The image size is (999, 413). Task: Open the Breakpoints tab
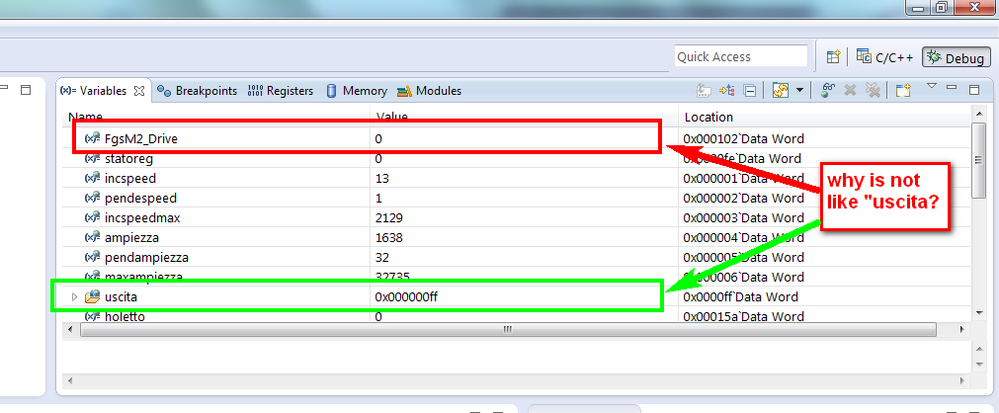click(x=197, y=91)
